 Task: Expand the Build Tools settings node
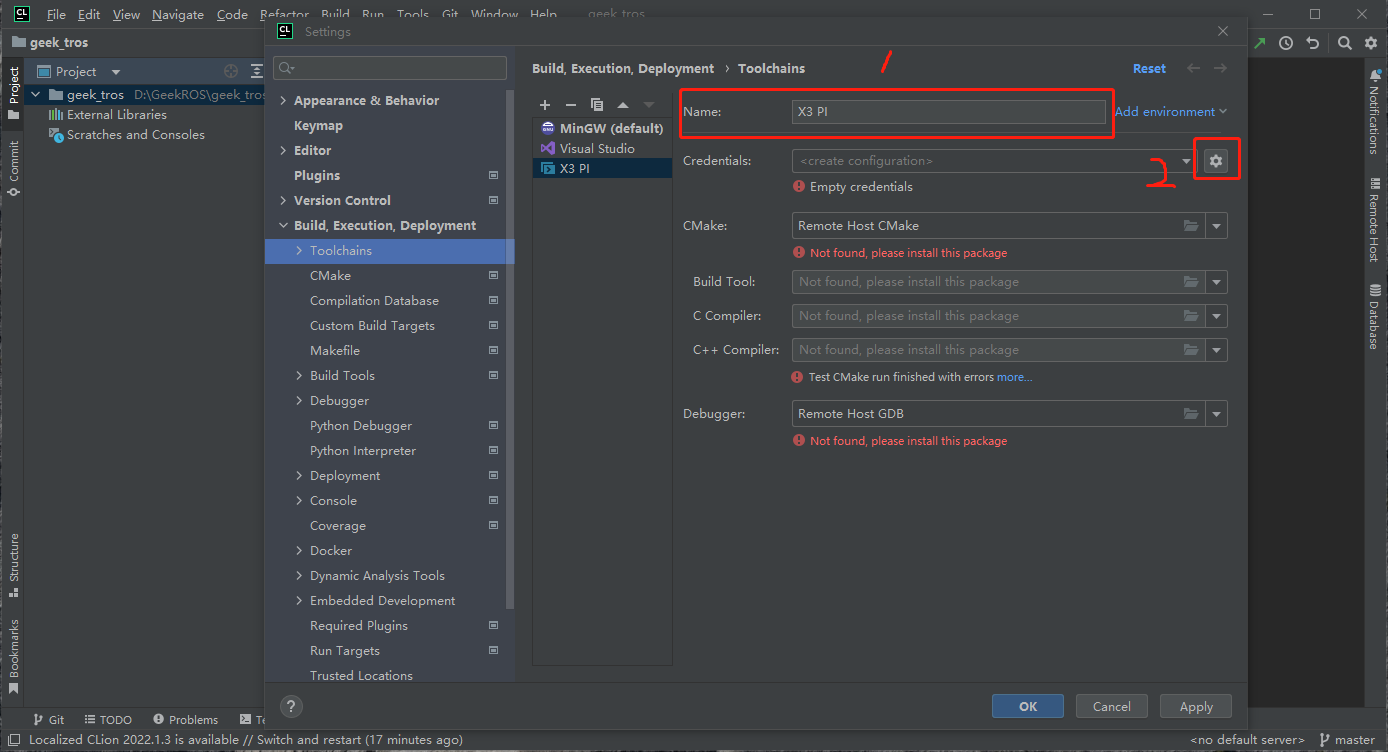tap(299, 376)
